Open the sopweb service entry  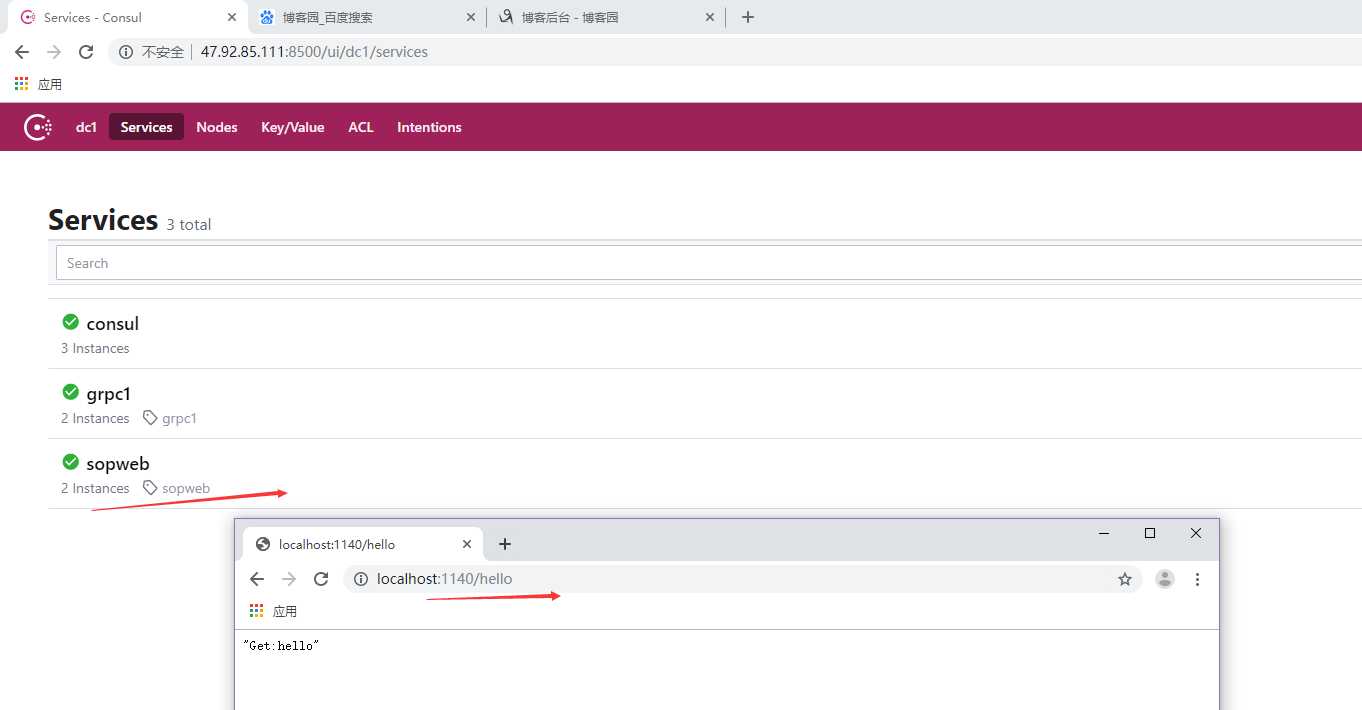[x=705, y=474]
